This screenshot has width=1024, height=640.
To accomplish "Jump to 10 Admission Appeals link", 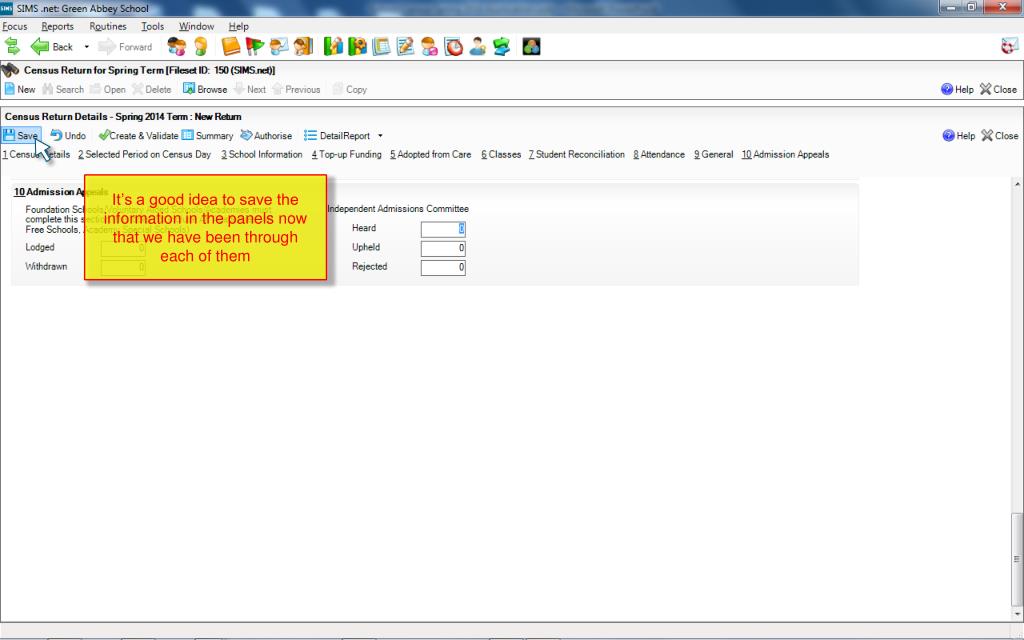I will (785, 155).
